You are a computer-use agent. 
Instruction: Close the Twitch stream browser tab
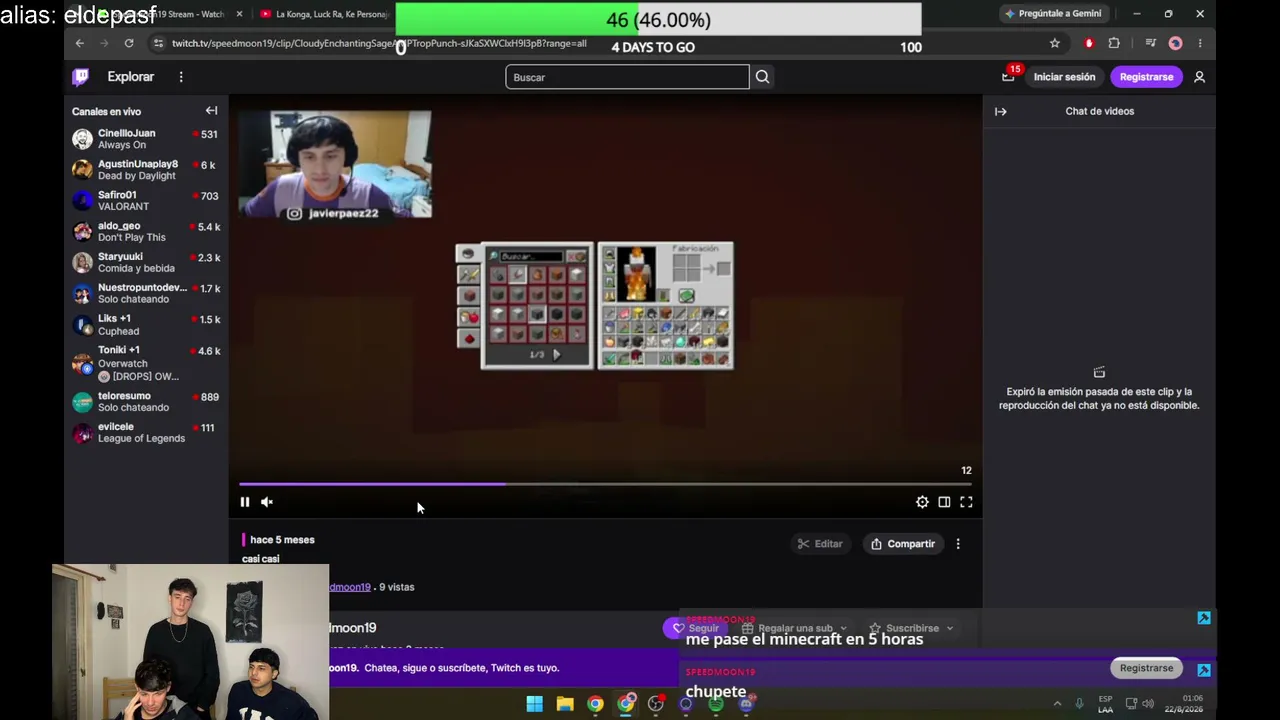pyautogui.click(x=239, y=14)
